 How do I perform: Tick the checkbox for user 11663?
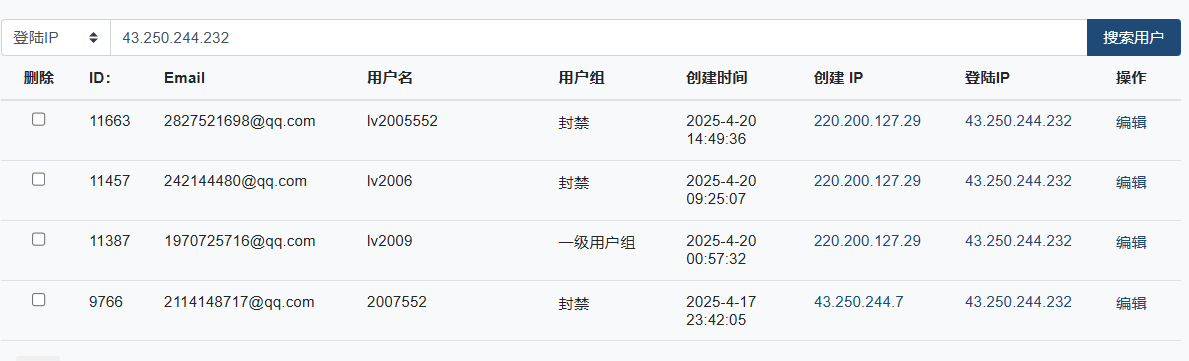pos(39,119)
